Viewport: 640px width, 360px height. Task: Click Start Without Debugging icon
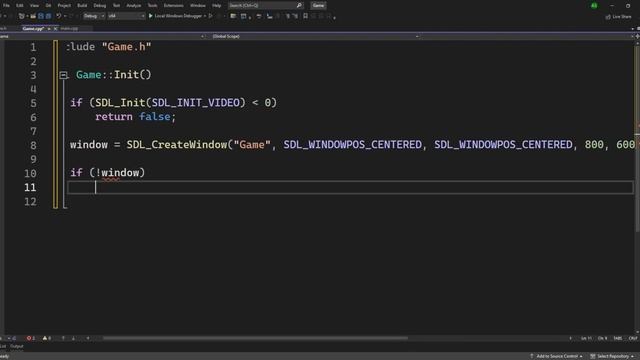[x=211, y=16]
